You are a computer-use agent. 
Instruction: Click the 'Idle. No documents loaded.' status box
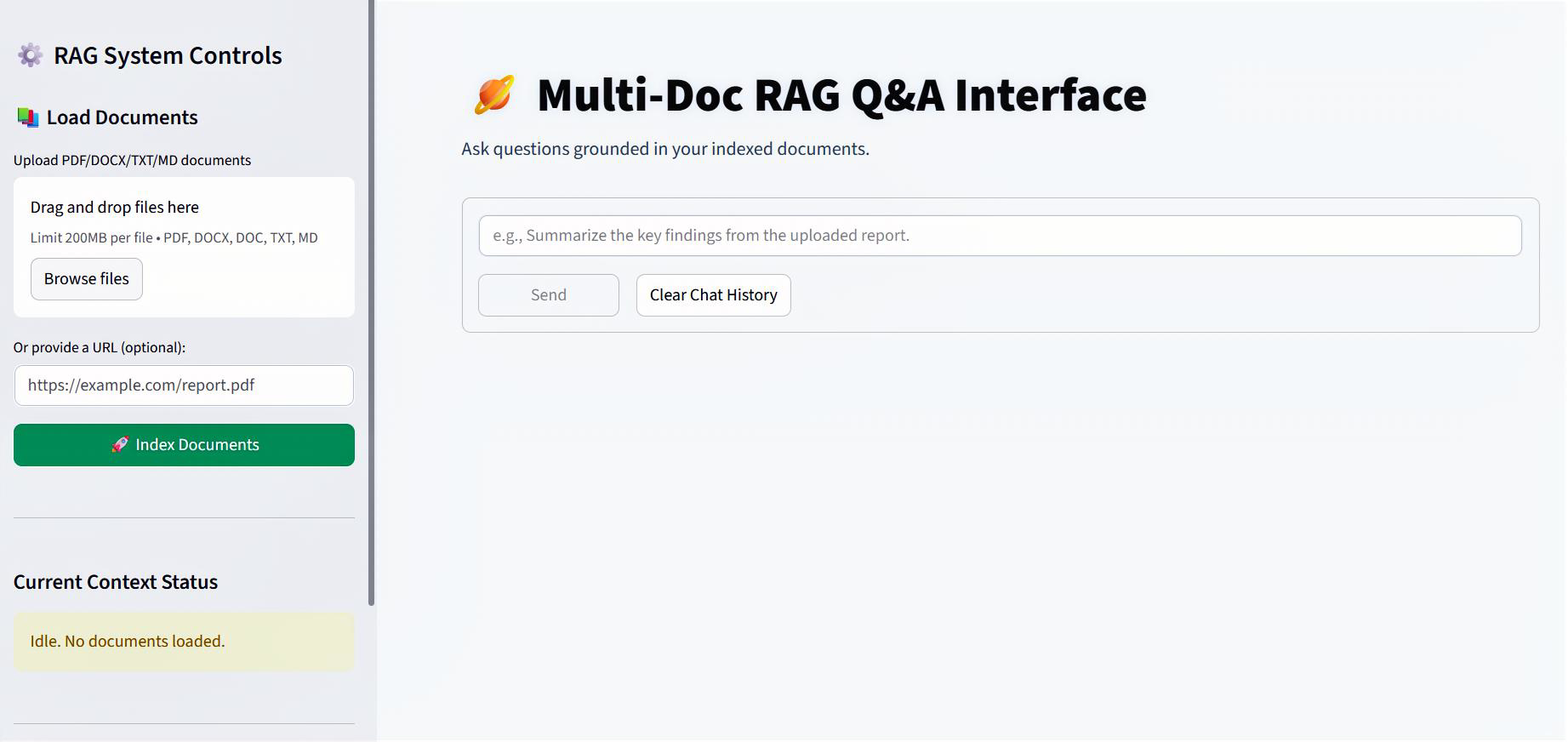tap(184, 642)
